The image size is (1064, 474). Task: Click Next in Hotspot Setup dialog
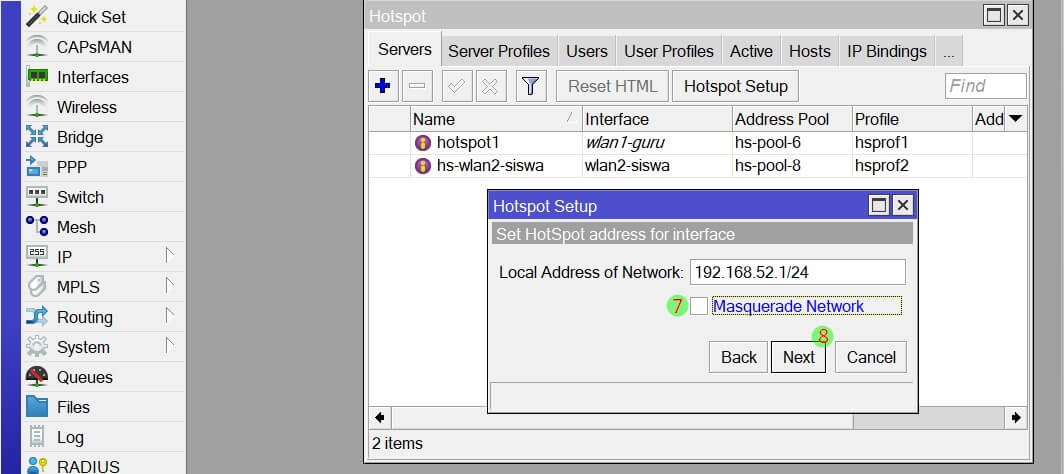[x=798, y=357]
